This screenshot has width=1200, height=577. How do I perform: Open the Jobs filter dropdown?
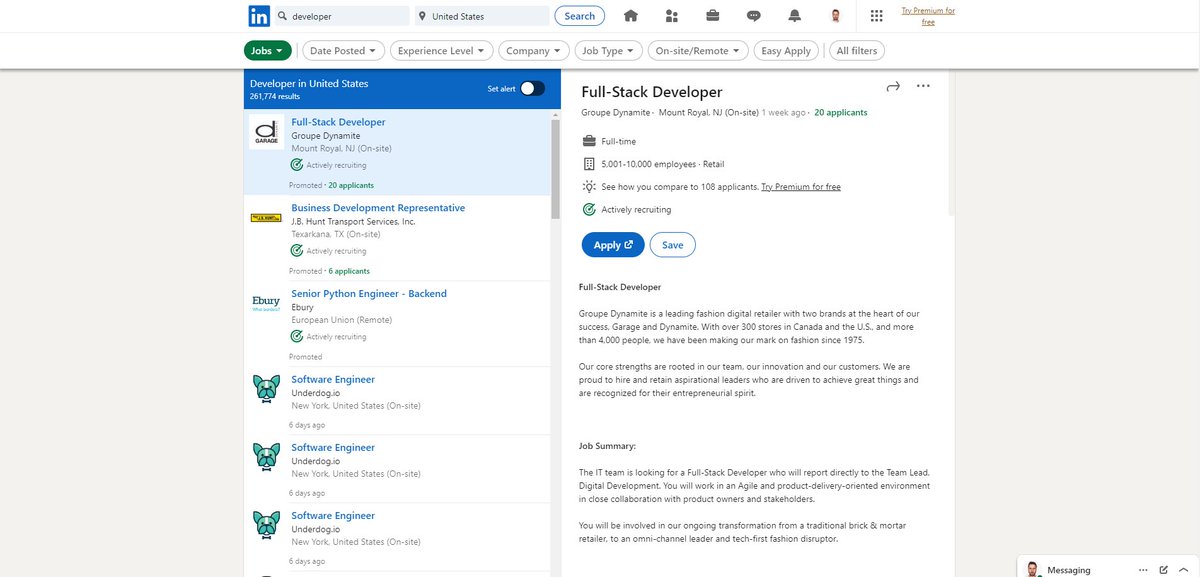267,50
